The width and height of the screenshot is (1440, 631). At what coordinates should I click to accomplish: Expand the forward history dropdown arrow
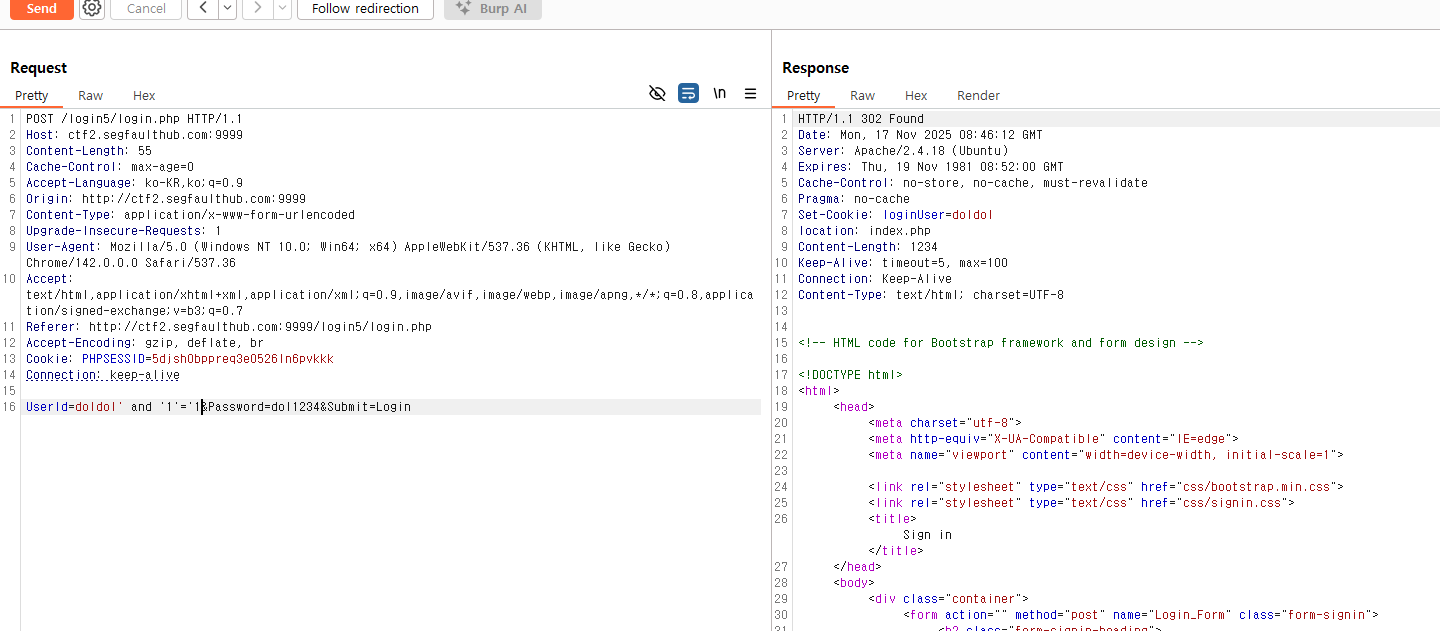tap(282, 8)
